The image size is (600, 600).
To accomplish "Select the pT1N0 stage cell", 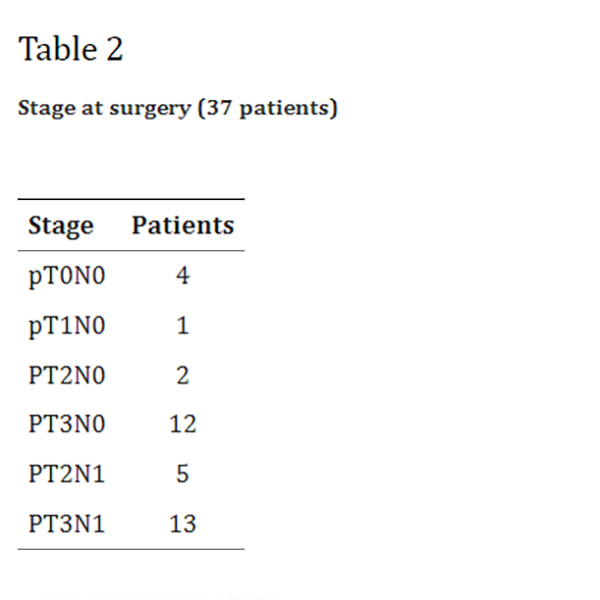I will 66,326.
